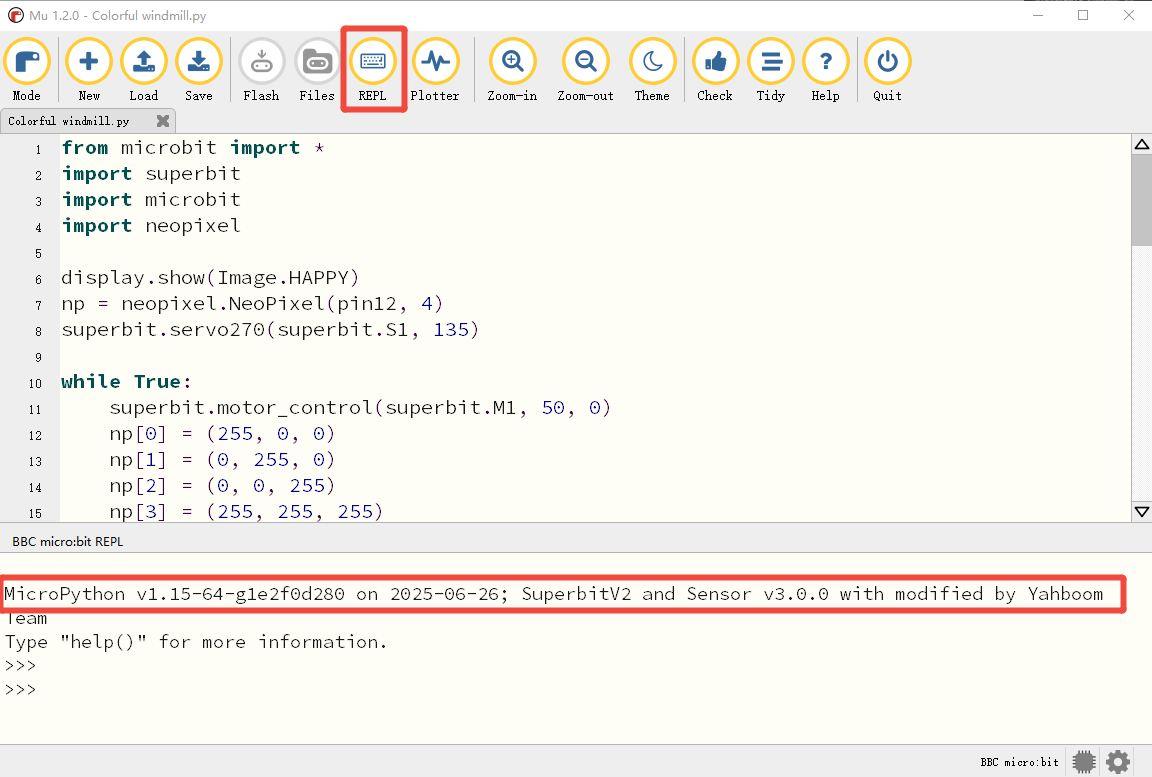Click the "while True:" line in editor
1152x777 pixels.
click(x=126, y=382)
